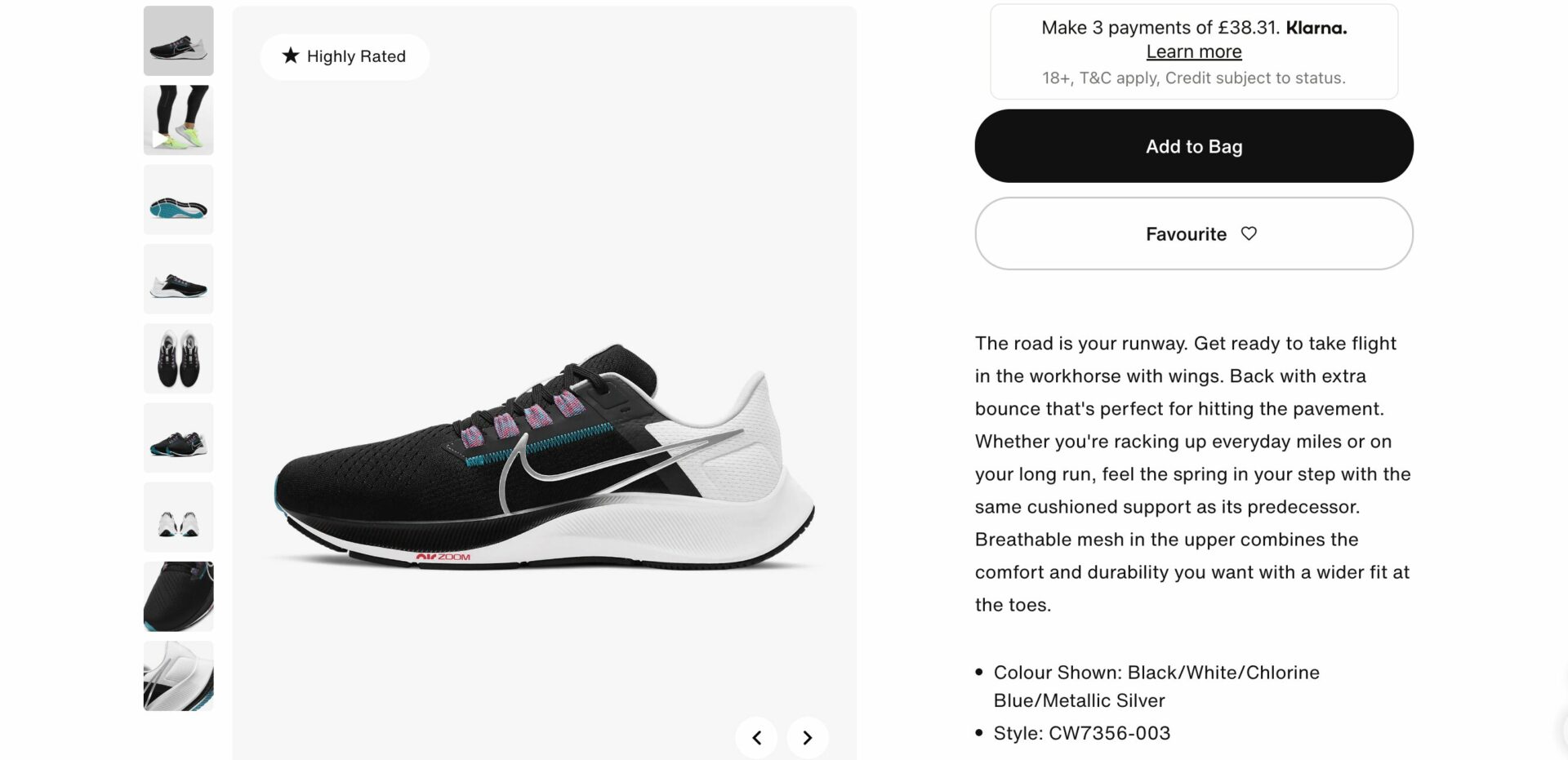Advance the image carousel with the chevron
Viewport: 1568px width, 760px height.
[807, 736]
